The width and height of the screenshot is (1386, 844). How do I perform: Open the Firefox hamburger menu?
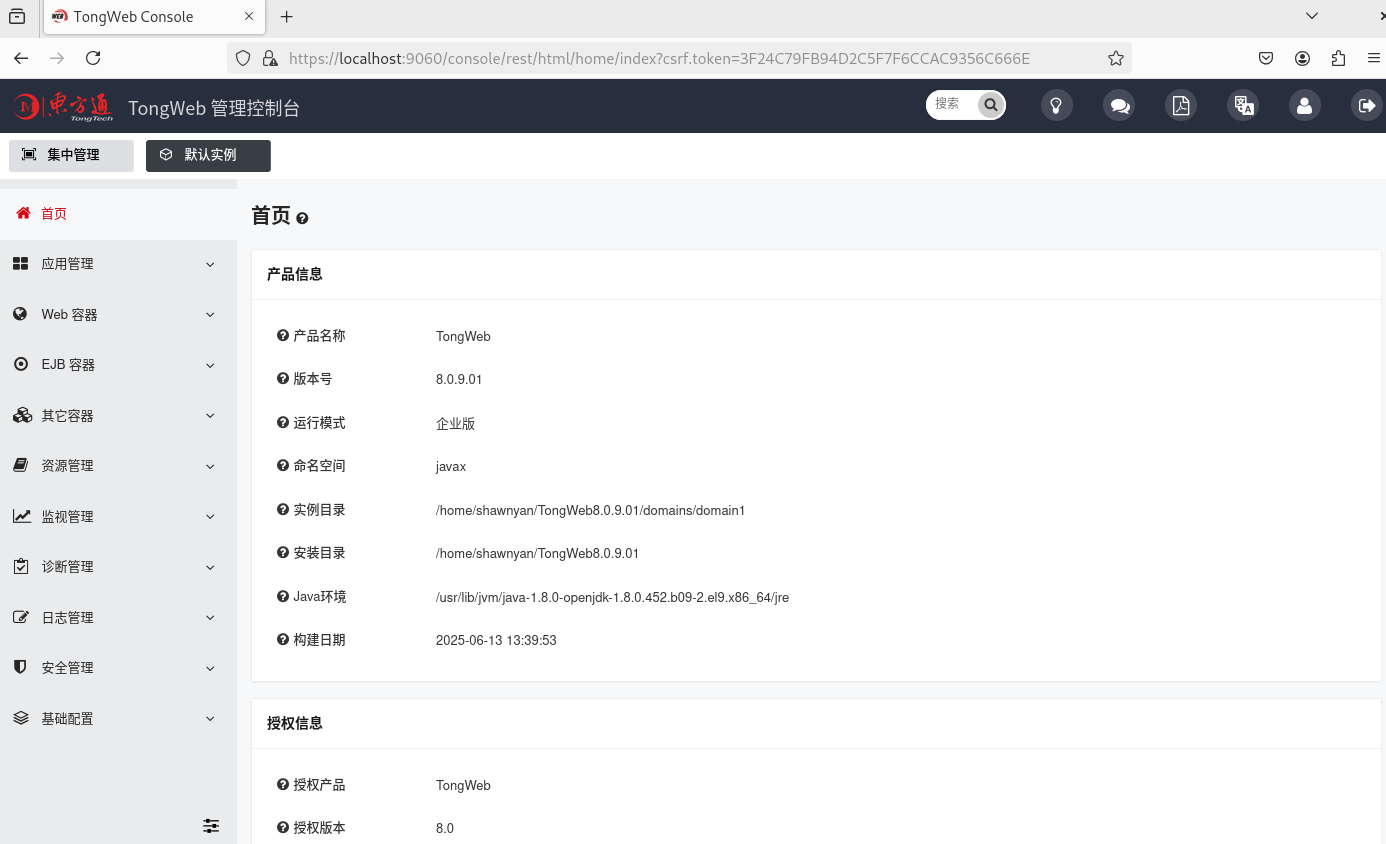click(x=1374, y=58)
